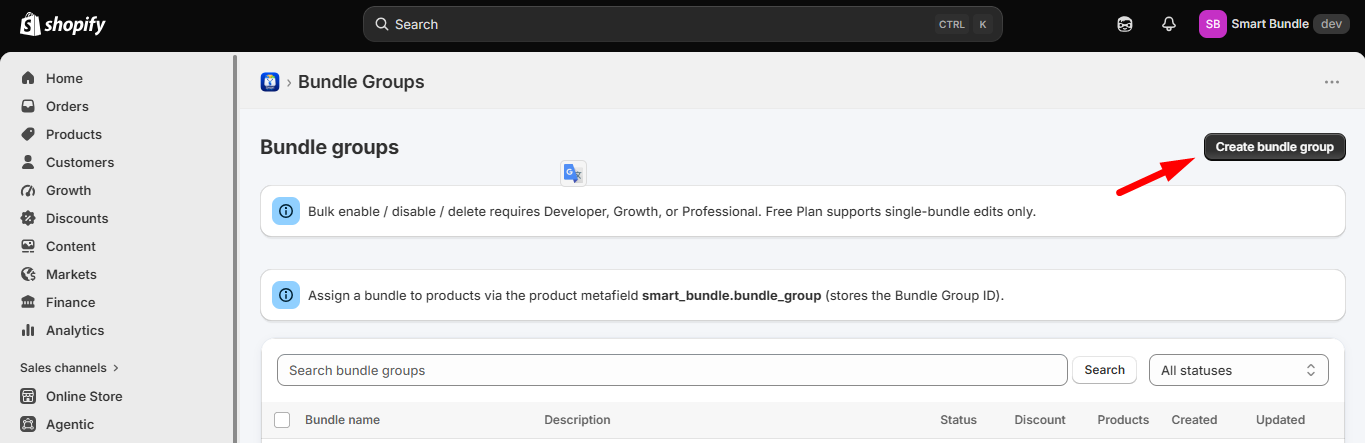This screenshot has width=1365, height=443.
Task: Click the Products tag icon
Action: pyautogui.click(x=28, y=134)
